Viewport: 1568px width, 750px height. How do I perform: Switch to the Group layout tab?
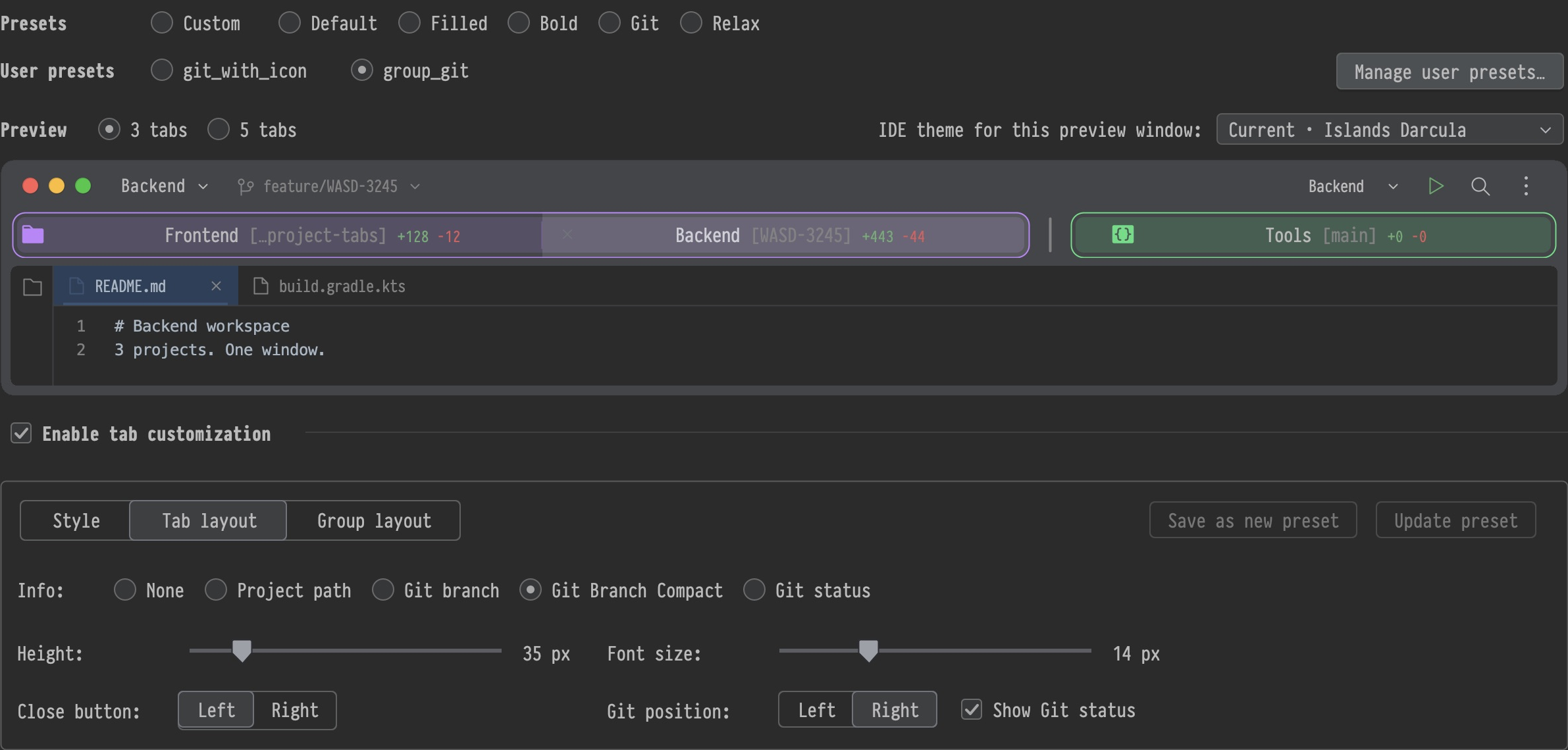[x=374, y=520]
